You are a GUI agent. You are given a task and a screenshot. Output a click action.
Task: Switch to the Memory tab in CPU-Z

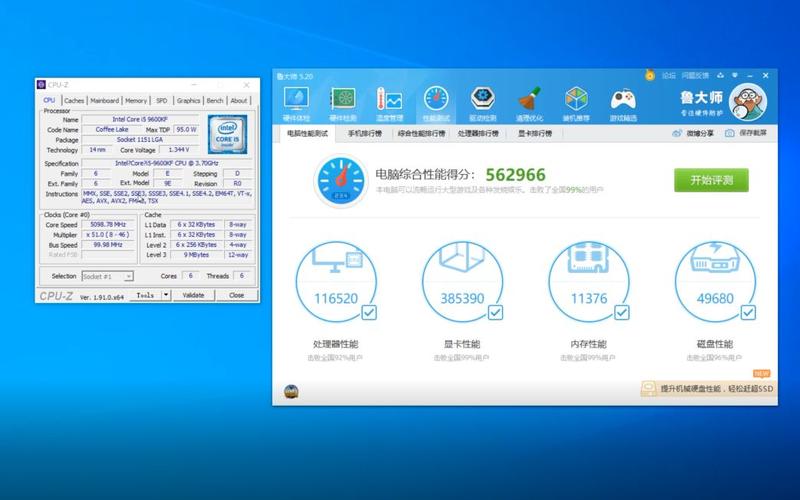136,101
